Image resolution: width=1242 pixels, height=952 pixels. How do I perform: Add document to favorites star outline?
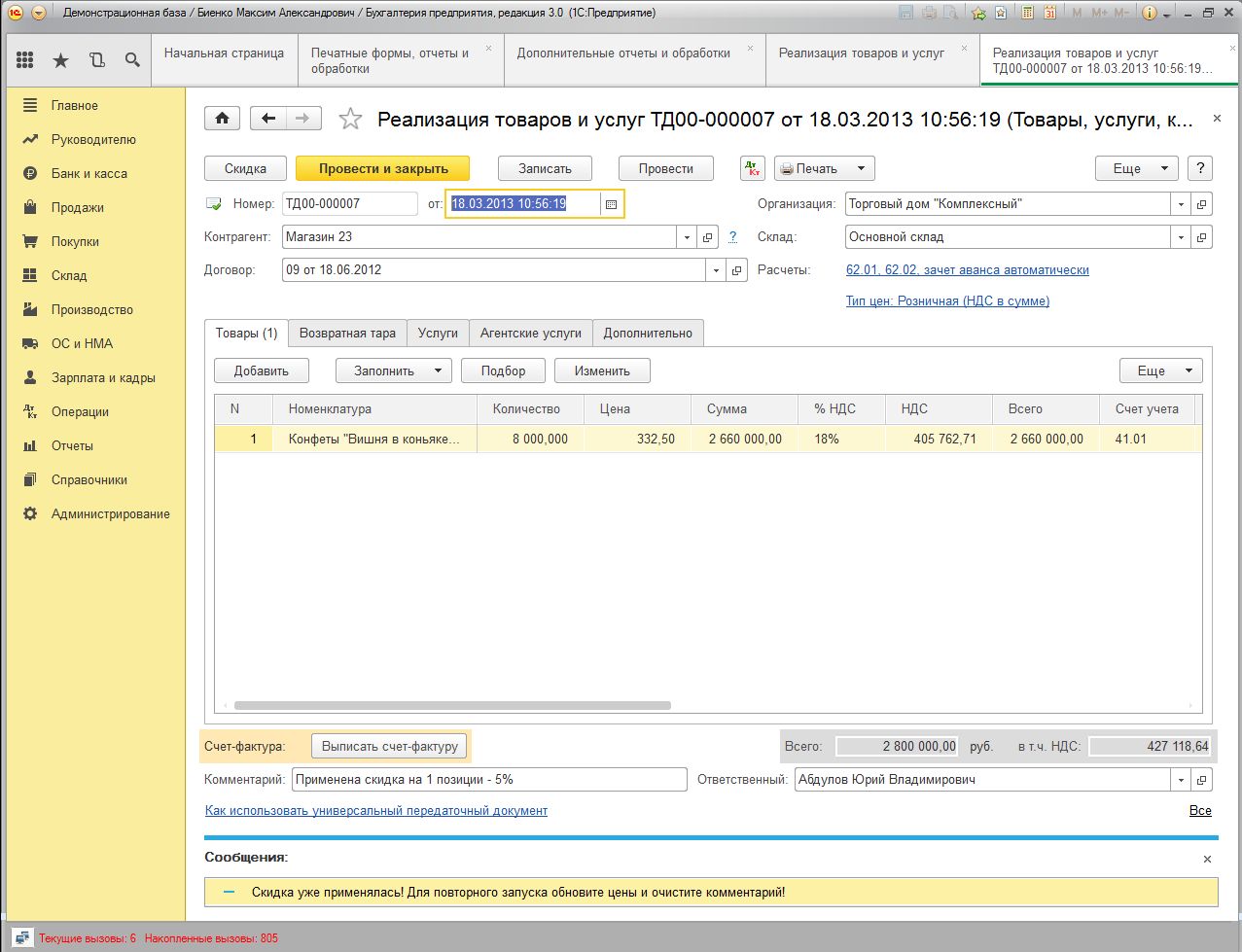click(350, 119)
